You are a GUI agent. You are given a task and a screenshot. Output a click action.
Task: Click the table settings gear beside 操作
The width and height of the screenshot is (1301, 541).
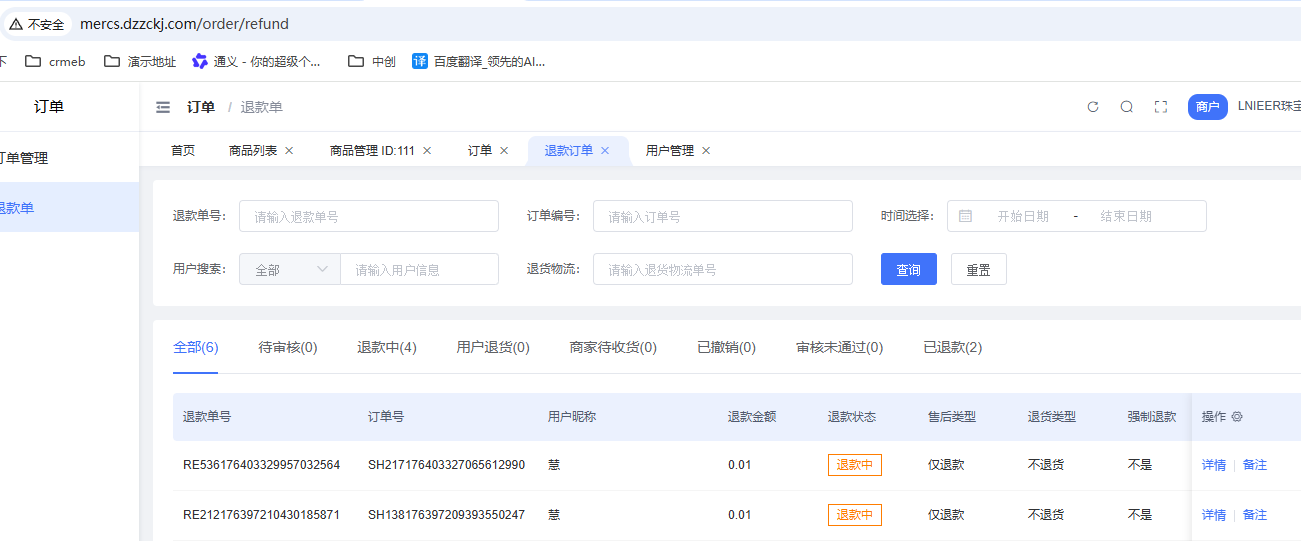coord(1237,417)
